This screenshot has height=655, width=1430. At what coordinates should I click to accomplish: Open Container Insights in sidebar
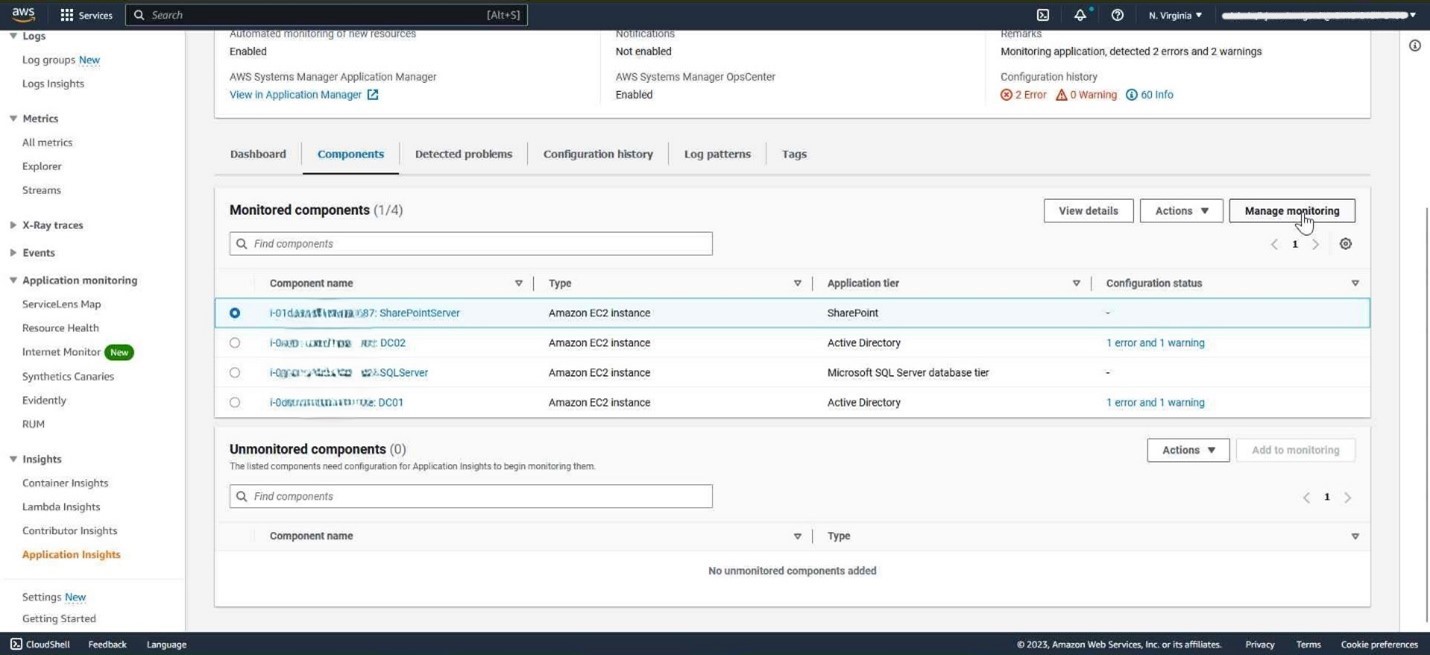point(65,483)
